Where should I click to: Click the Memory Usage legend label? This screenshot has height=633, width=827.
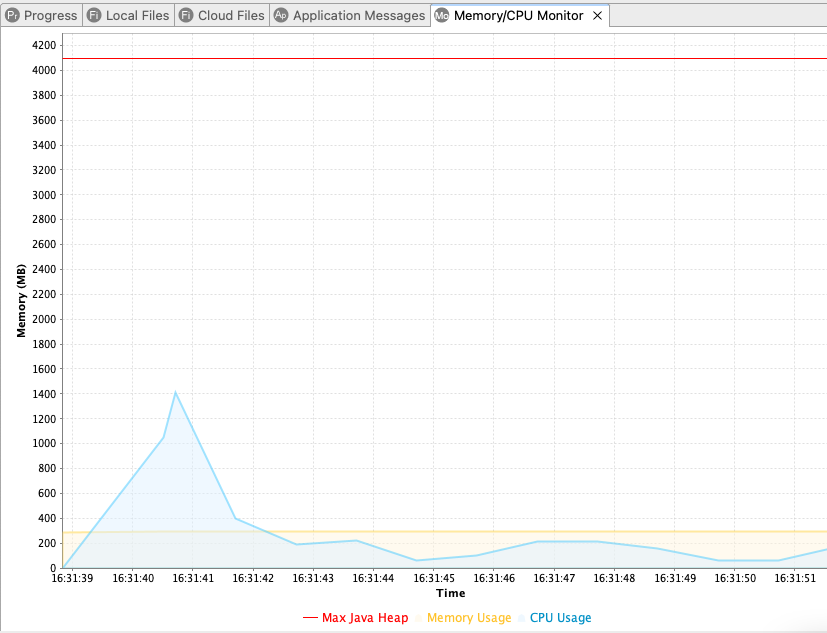coord(469,618)
